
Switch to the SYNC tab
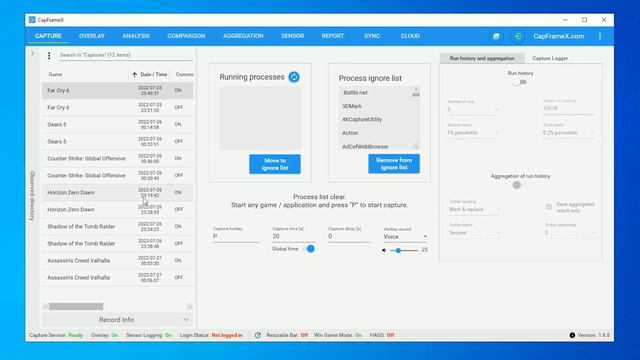click(372, 36)
